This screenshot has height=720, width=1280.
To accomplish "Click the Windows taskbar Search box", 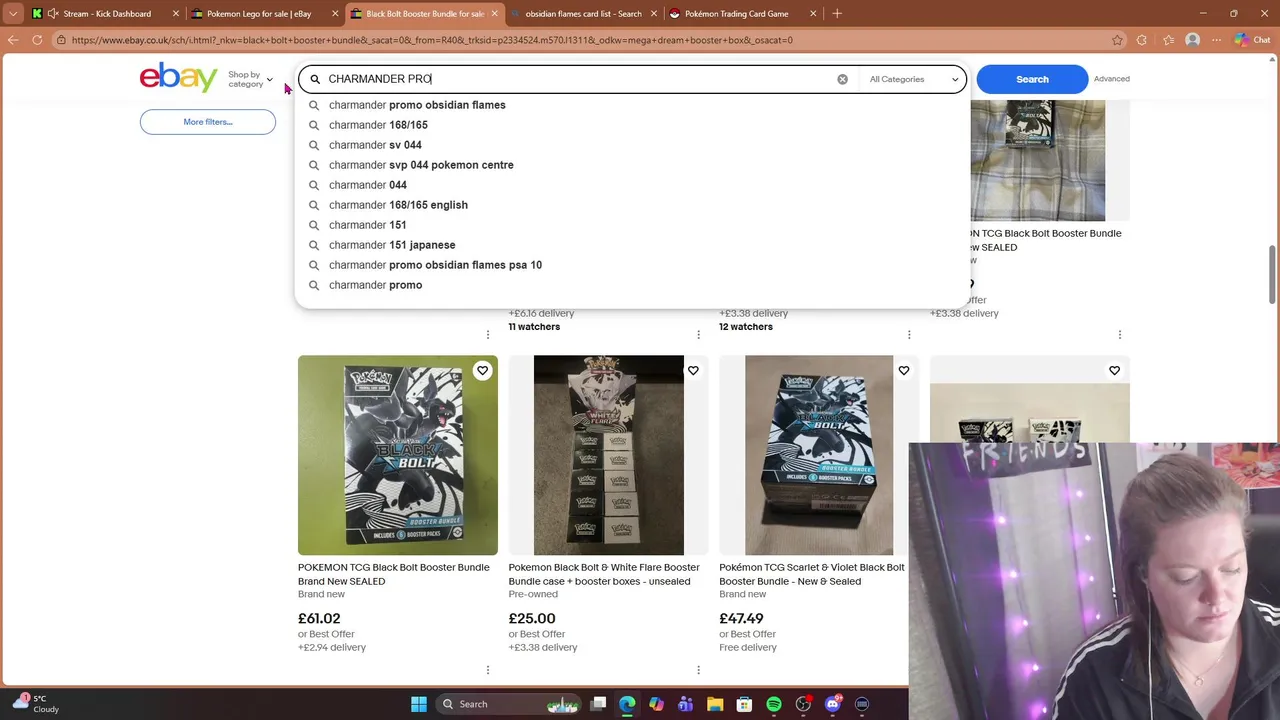I will click(x=510, y=704).
